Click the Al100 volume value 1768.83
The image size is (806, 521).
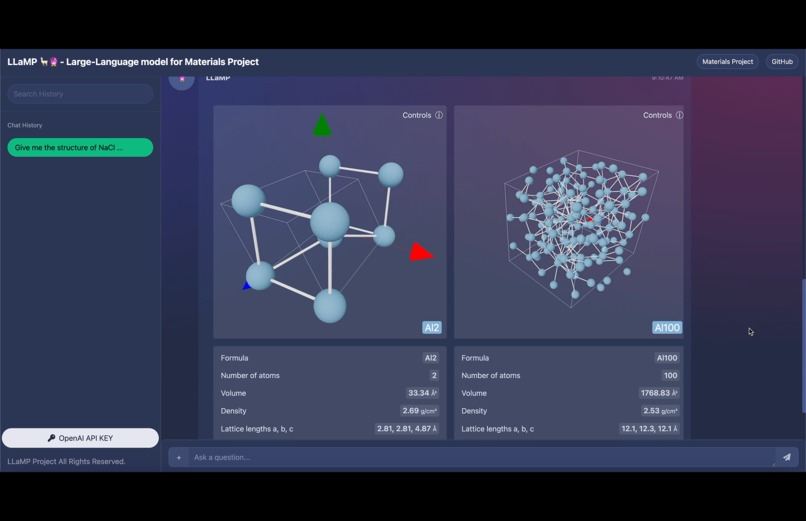659,393
